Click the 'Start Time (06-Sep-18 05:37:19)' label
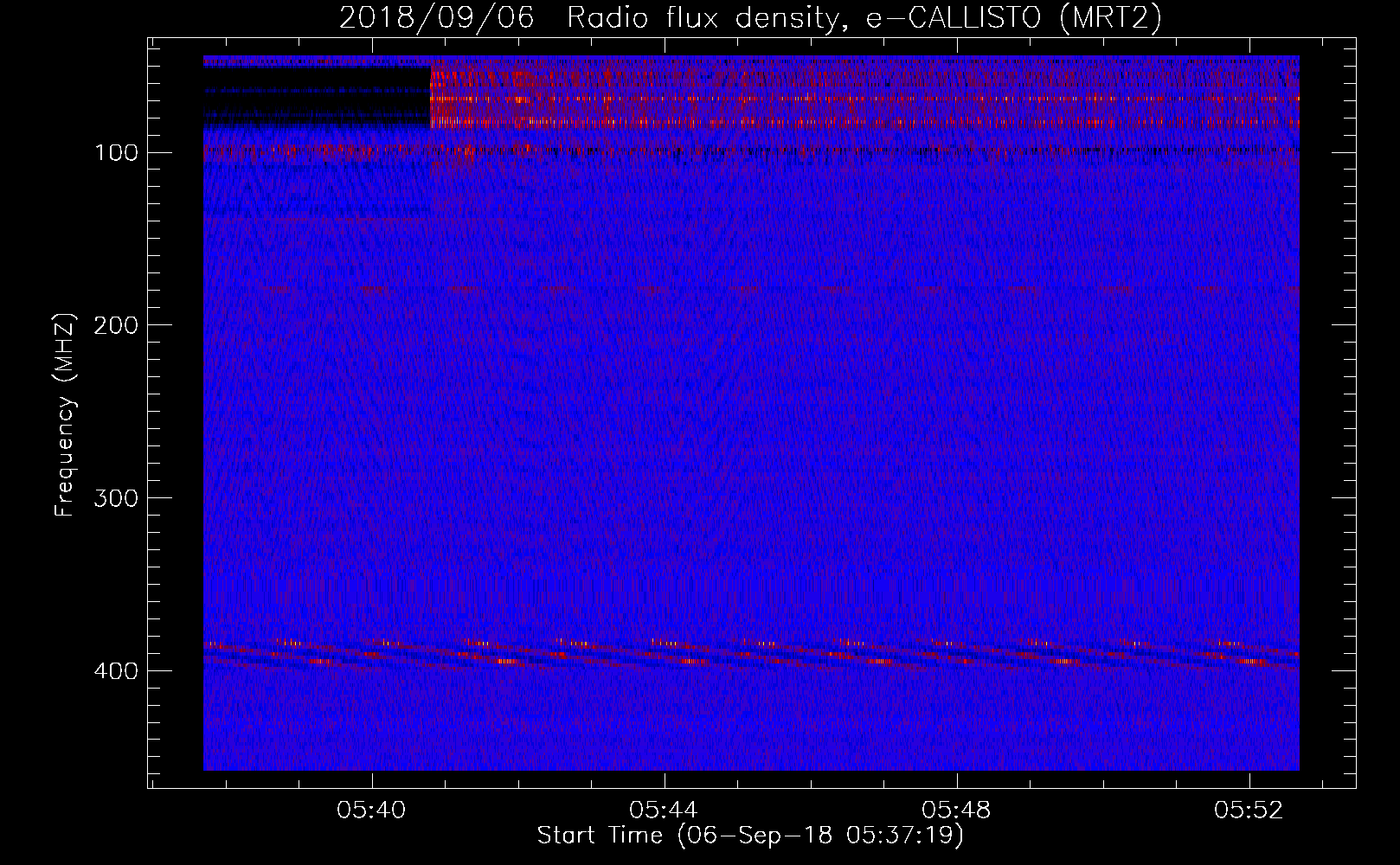Viewport: 1400px width, 865px height. coord(750,836)
